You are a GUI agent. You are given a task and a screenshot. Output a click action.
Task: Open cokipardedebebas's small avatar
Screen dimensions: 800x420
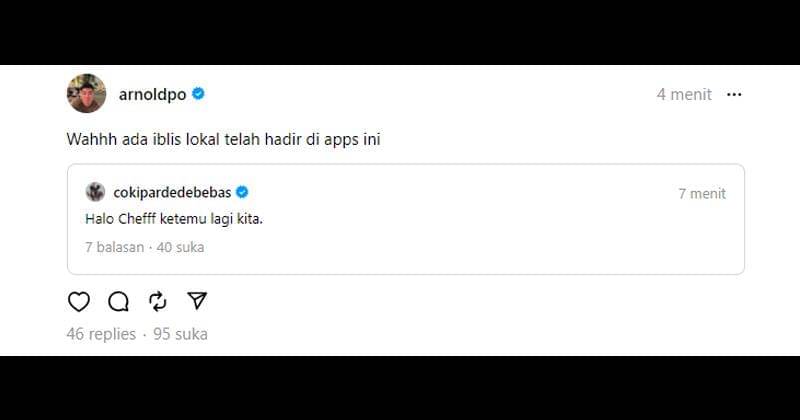click(x=95, y=192)
